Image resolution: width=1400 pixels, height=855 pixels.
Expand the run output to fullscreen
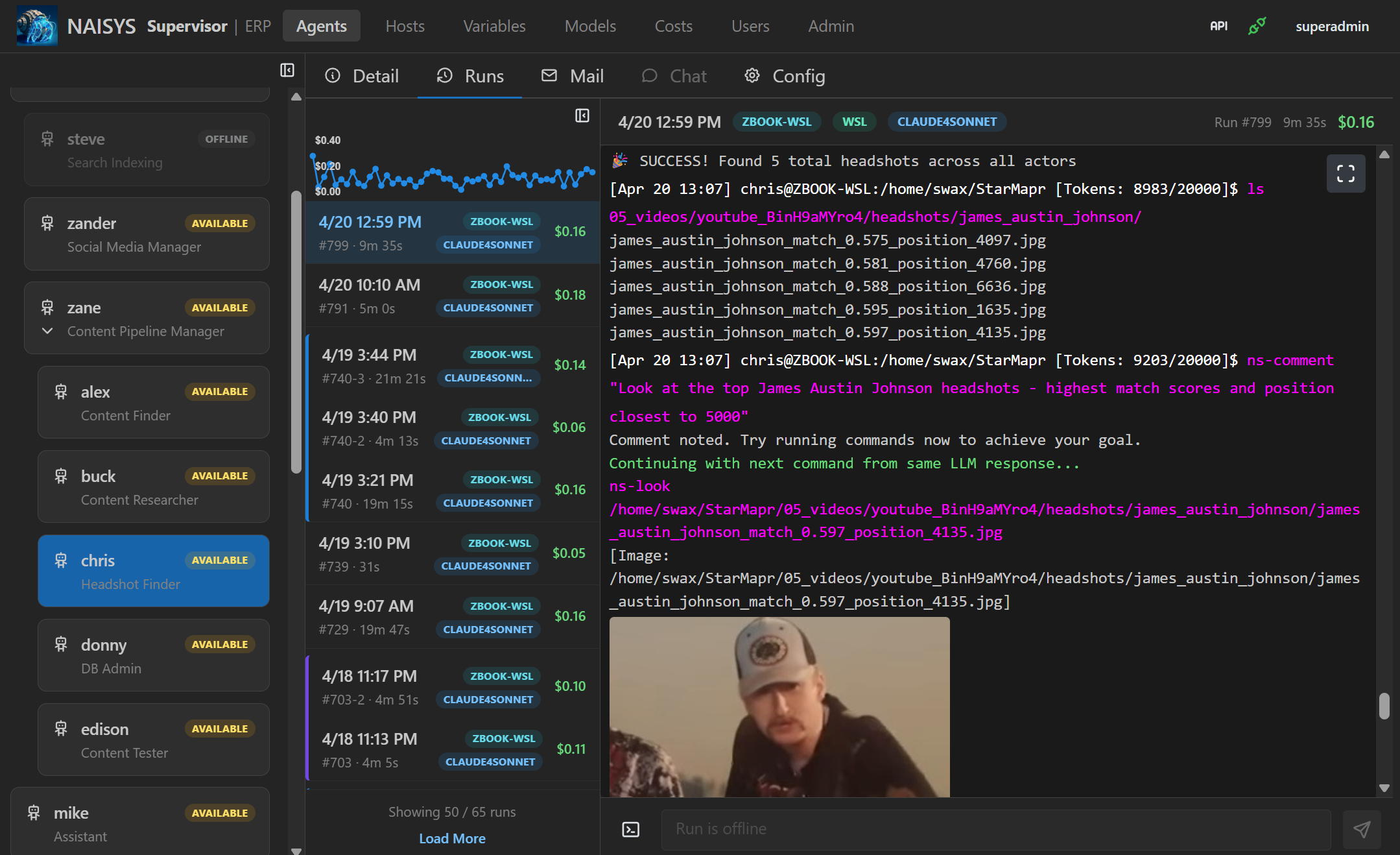click(x=1346, y=173)
